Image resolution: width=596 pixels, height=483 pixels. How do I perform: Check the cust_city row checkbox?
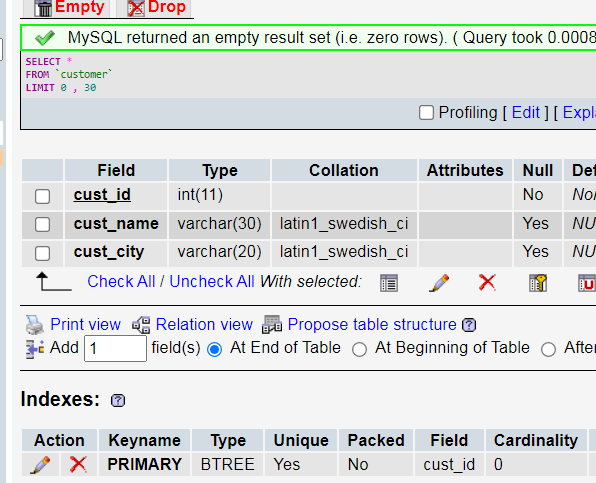(x=42, y=253)
